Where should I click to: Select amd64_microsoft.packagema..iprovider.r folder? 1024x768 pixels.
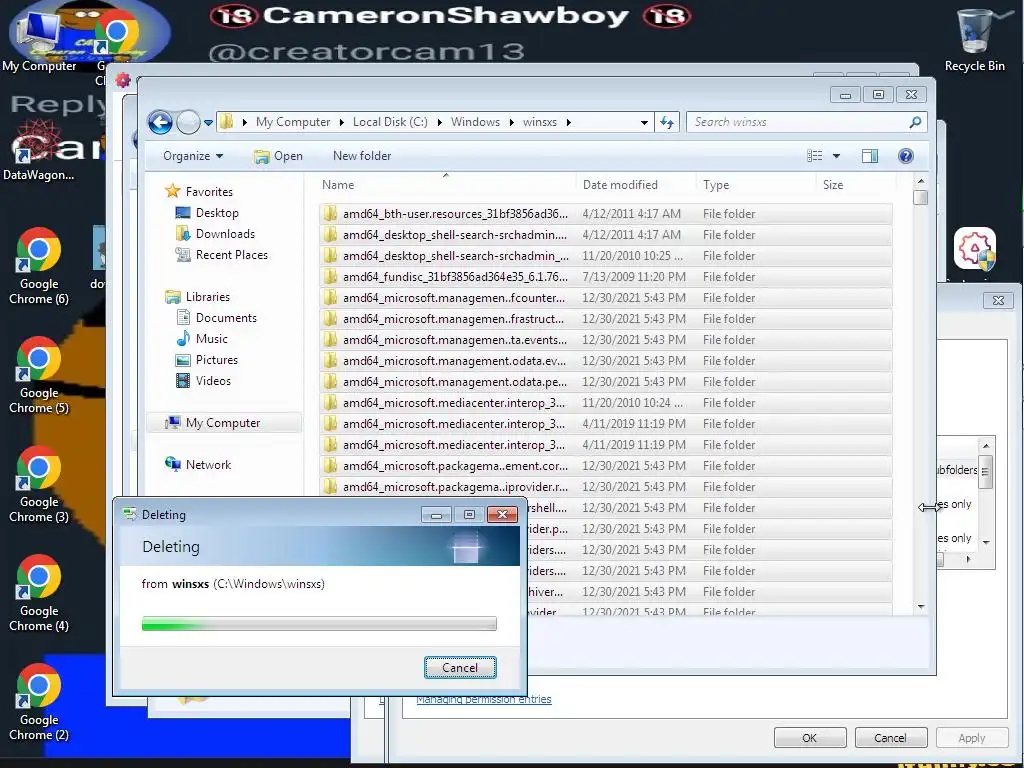(x=605, y=487)
